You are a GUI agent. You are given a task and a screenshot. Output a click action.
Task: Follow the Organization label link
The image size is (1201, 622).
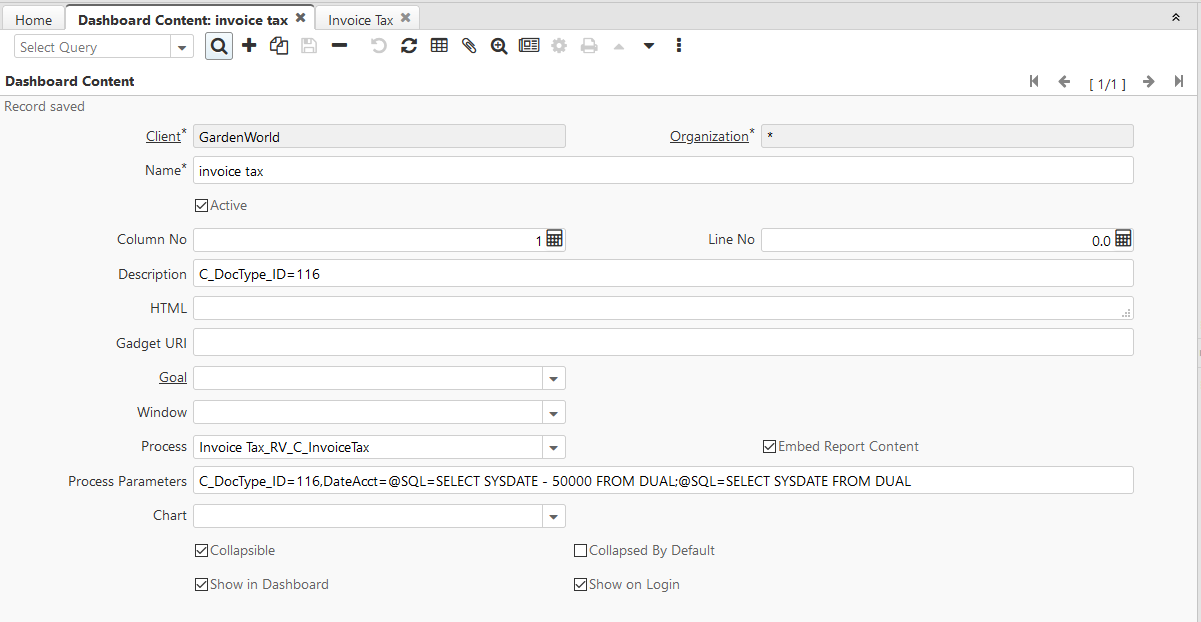tap(709, 135)
